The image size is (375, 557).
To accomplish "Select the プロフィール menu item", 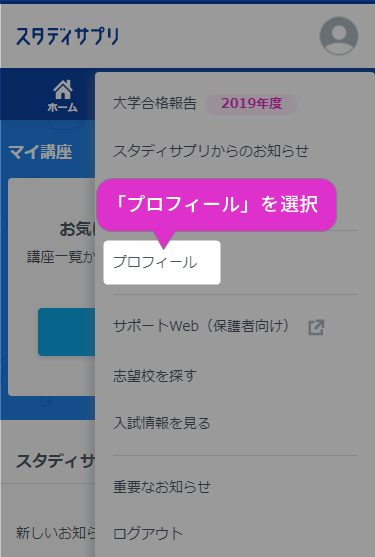I will (162, 262).
